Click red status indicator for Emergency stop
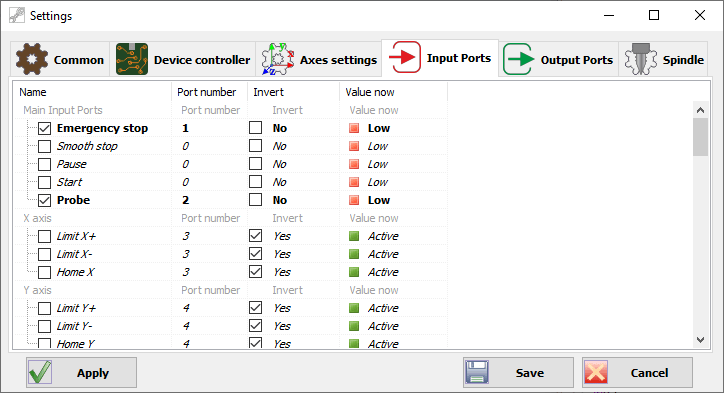The image size is (724, 393). click(354, 128)
